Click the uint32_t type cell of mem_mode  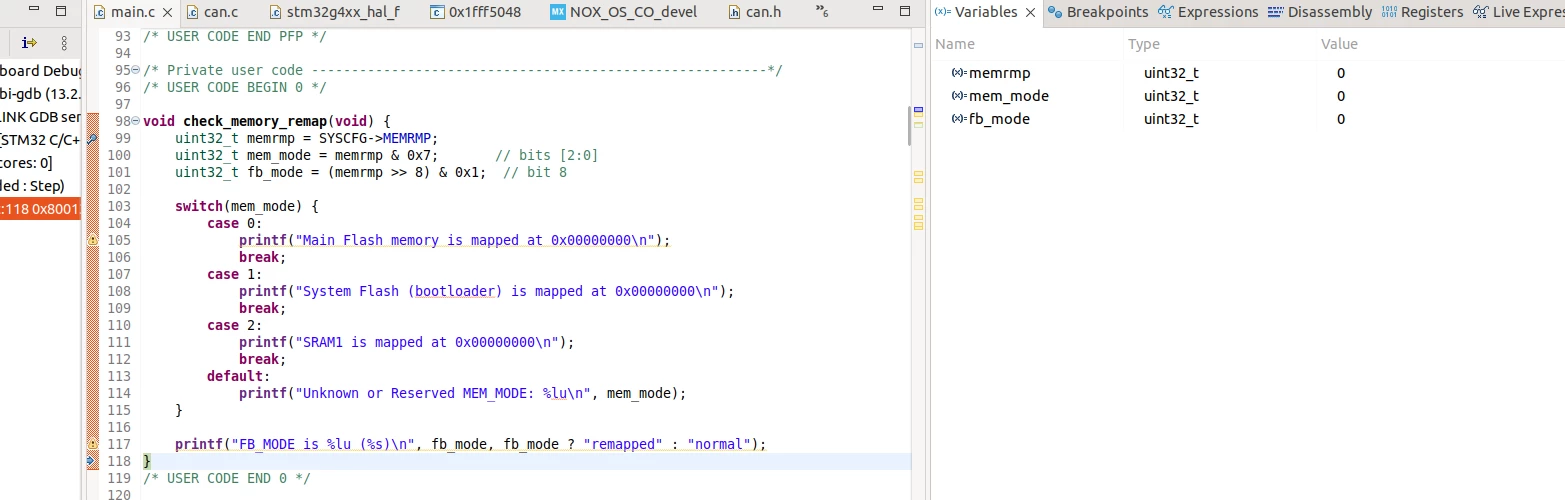tap(1171, 96)
